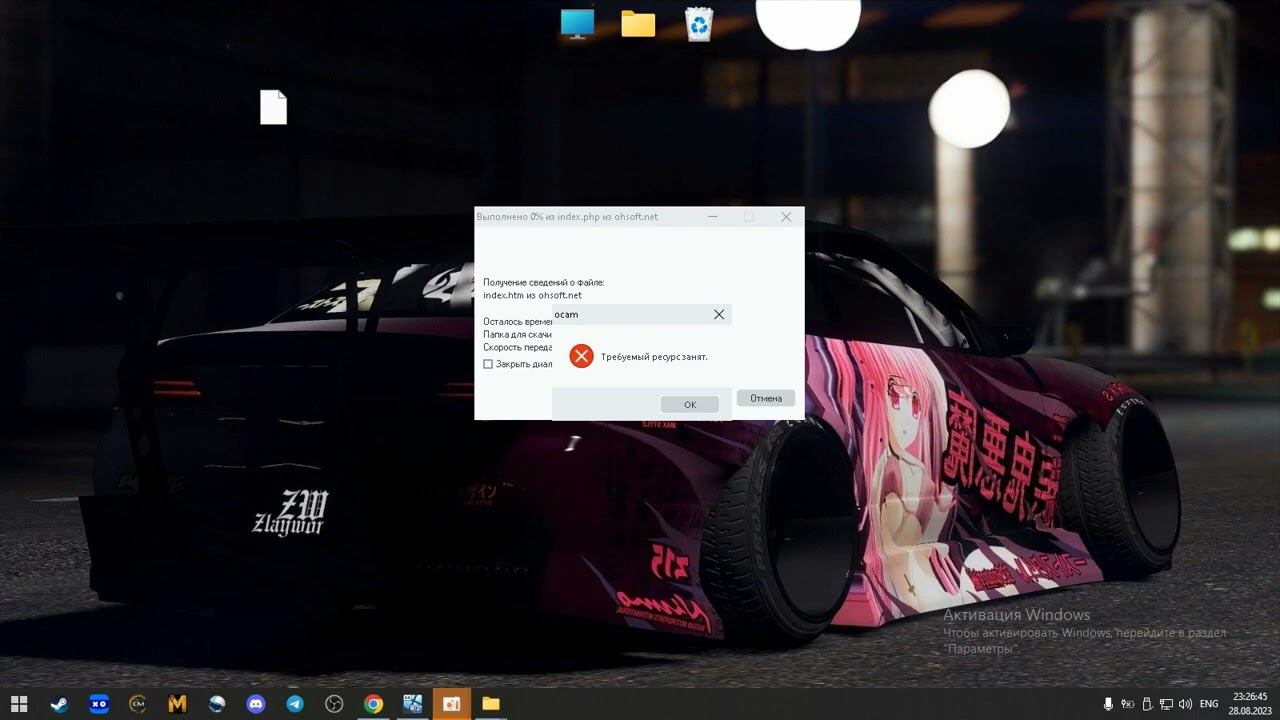Open the blue-white sphere app in taskbar

[217, 704]
